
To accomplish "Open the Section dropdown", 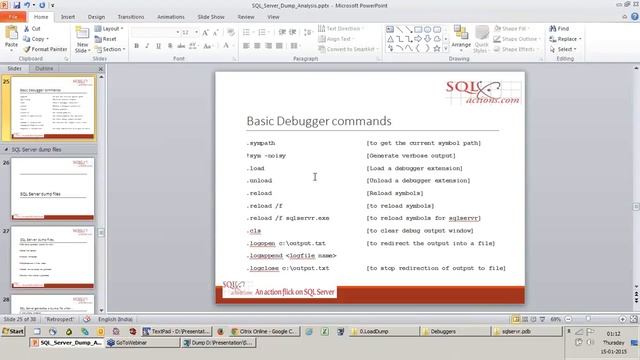I will 110,49.
